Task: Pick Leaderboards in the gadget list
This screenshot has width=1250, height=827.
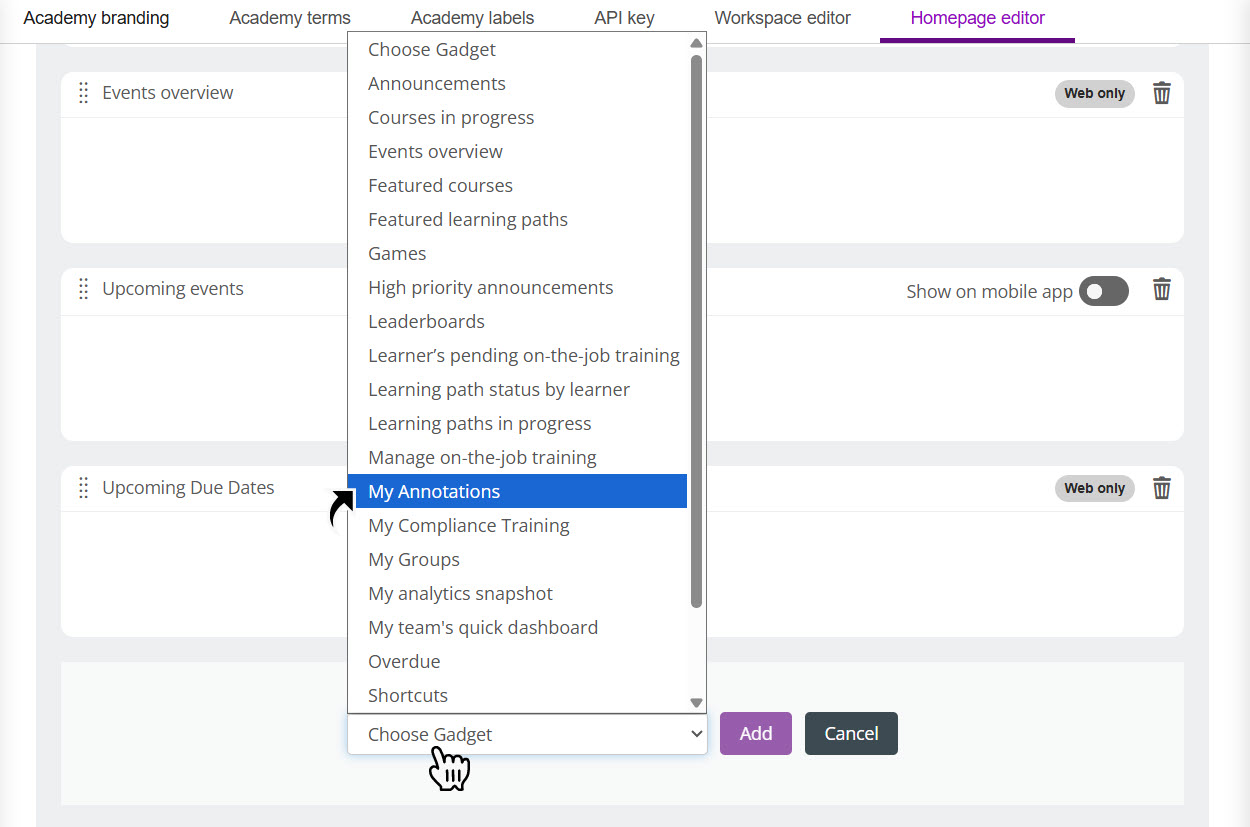Action: tap(516, 321)
